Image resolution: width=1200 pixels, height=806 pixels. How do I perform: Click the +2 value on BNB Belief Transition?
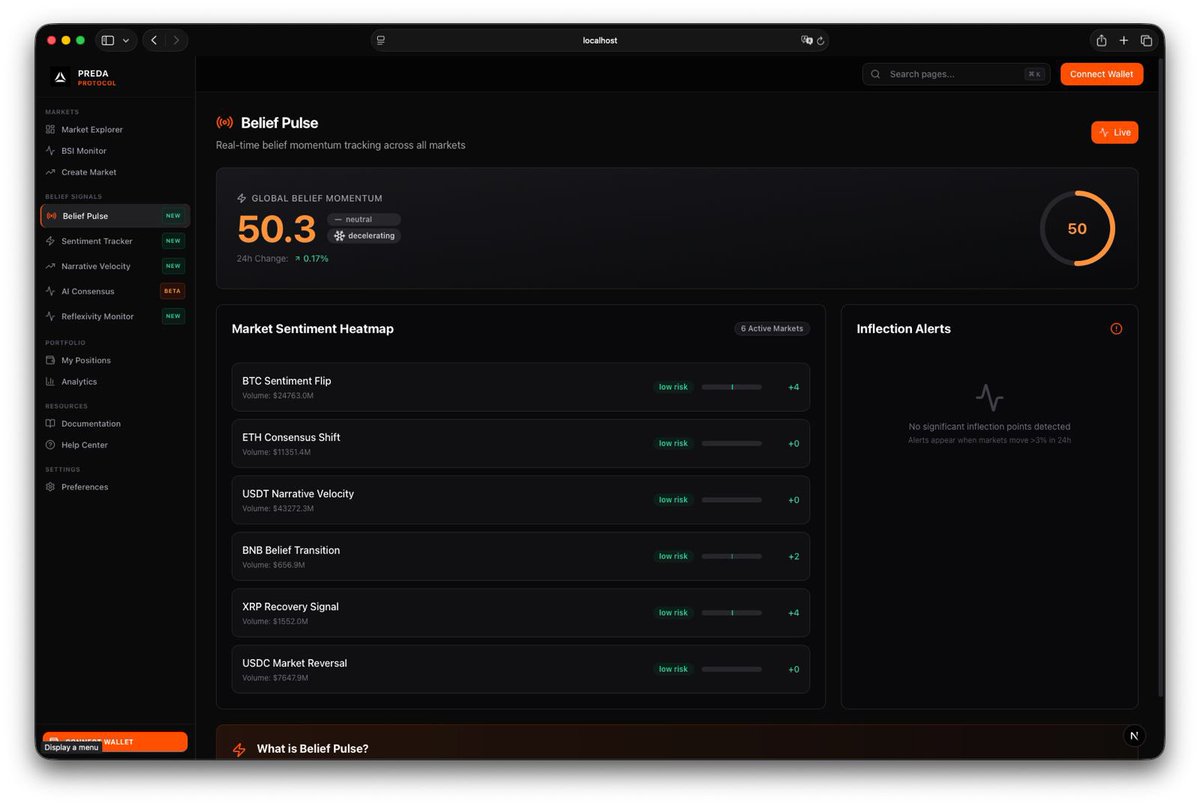click(x=793, y=557)
